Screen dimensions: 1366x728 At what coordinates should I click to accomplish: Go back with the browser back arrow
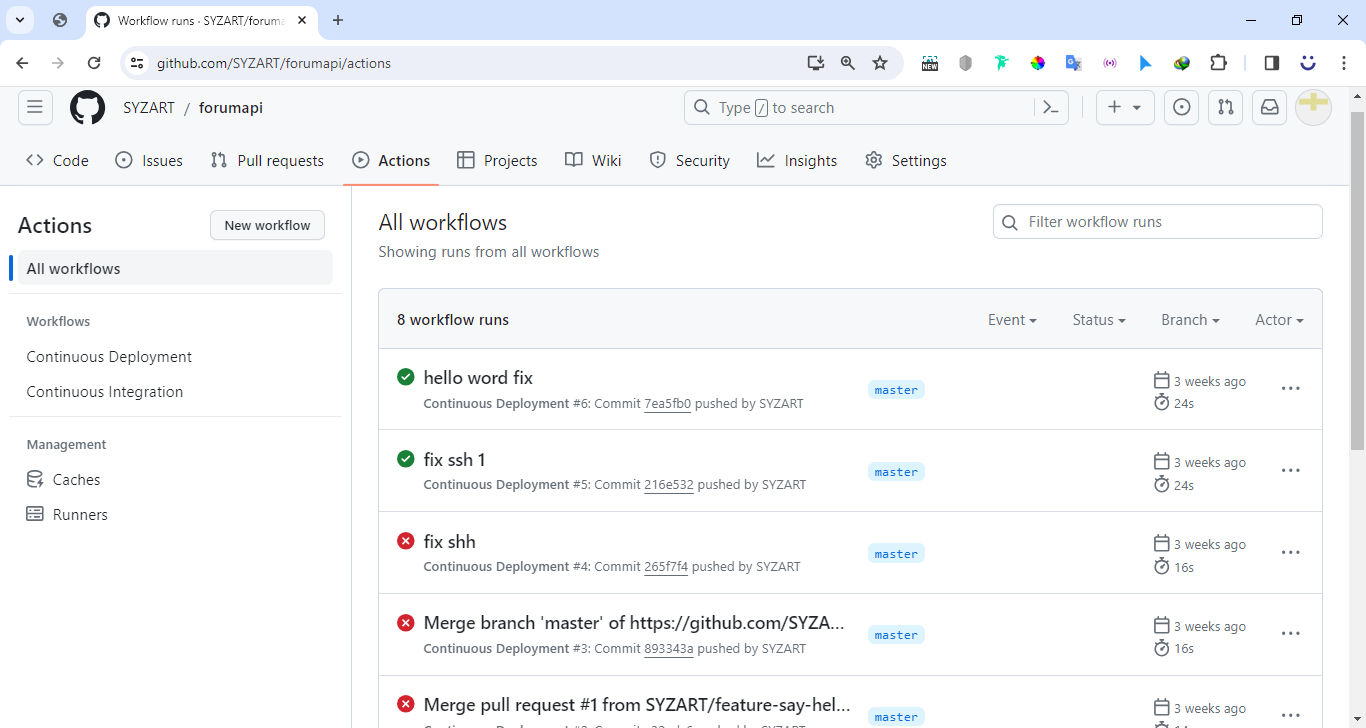point(23,63)
